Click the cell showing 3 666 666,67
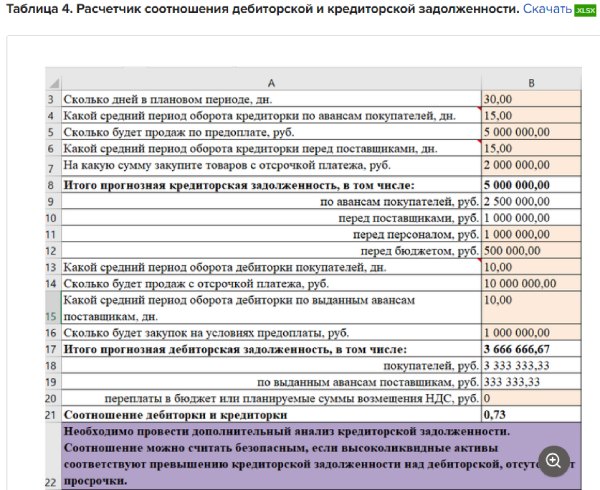Viewport: 600px width, 490px height. point(530,350)
